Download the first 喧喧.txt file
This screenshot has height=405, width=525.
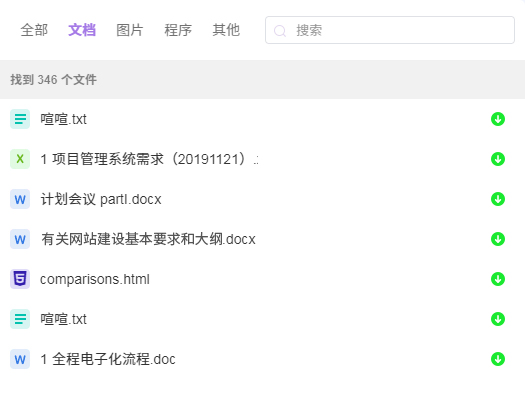[498, 119]
